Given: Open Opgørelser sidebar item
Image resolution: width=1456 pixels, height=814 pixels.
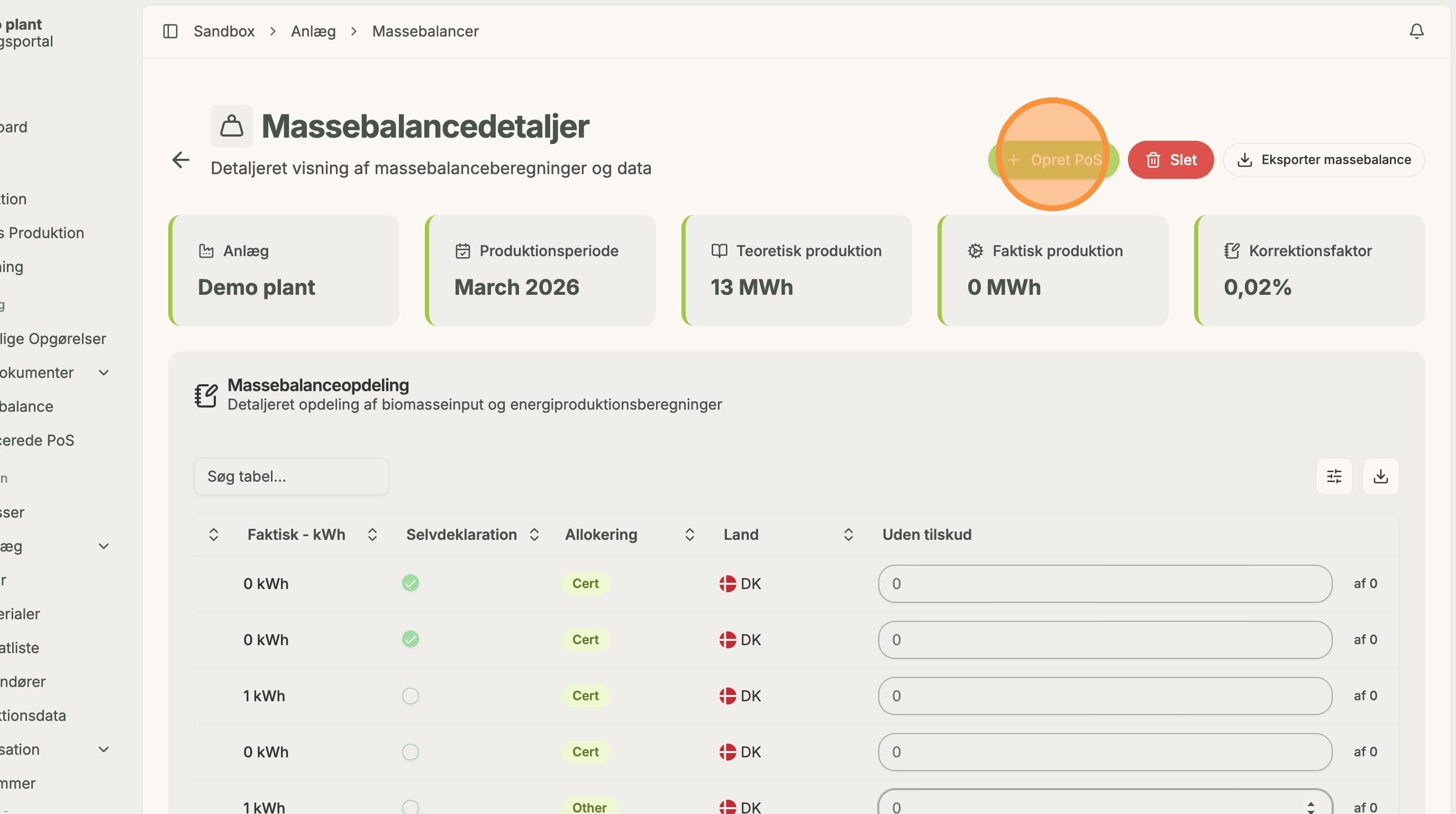Looking at the screenshot, I should [x=53, y=339].
